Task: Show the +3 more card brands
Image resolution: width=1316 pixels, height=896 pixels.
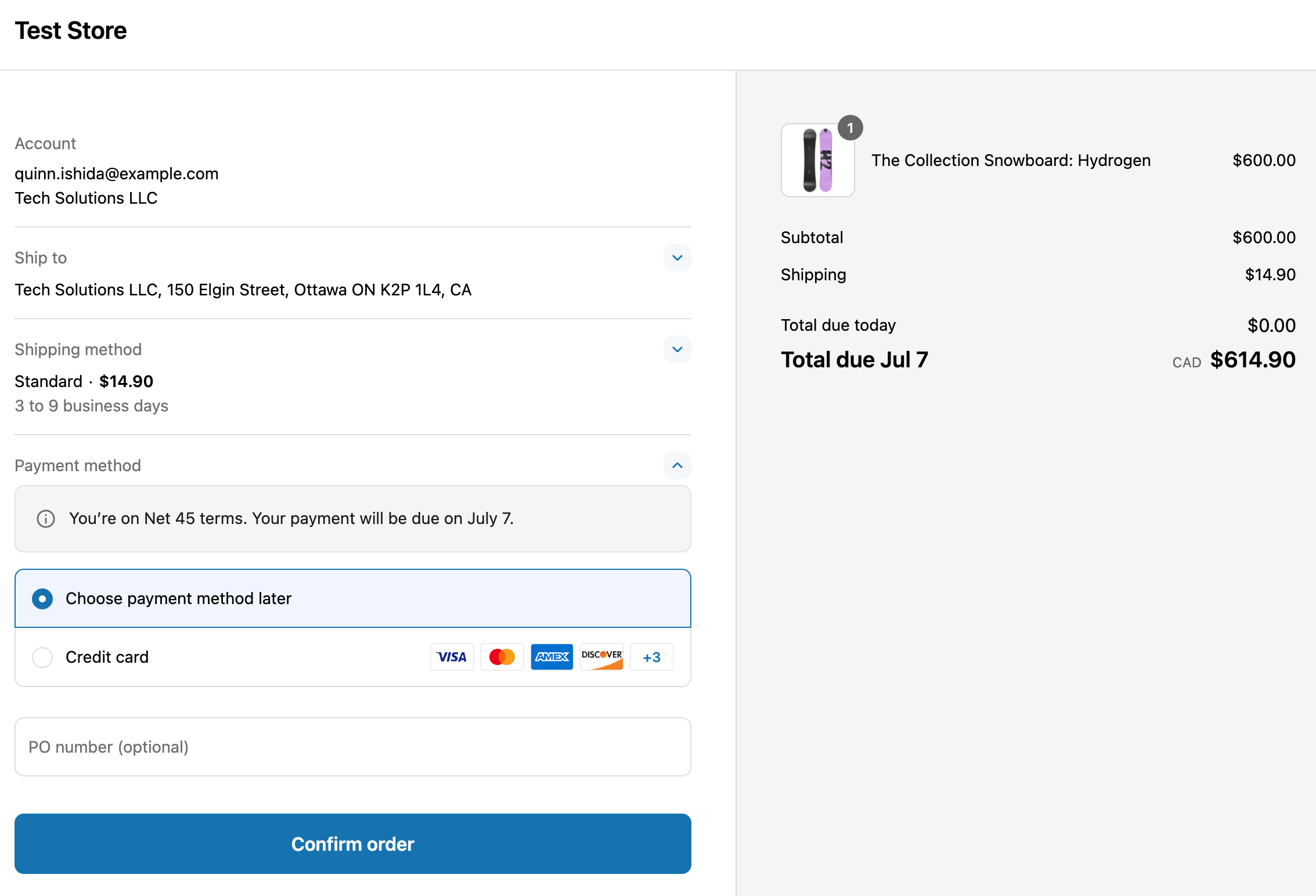Action: point(651,657)
